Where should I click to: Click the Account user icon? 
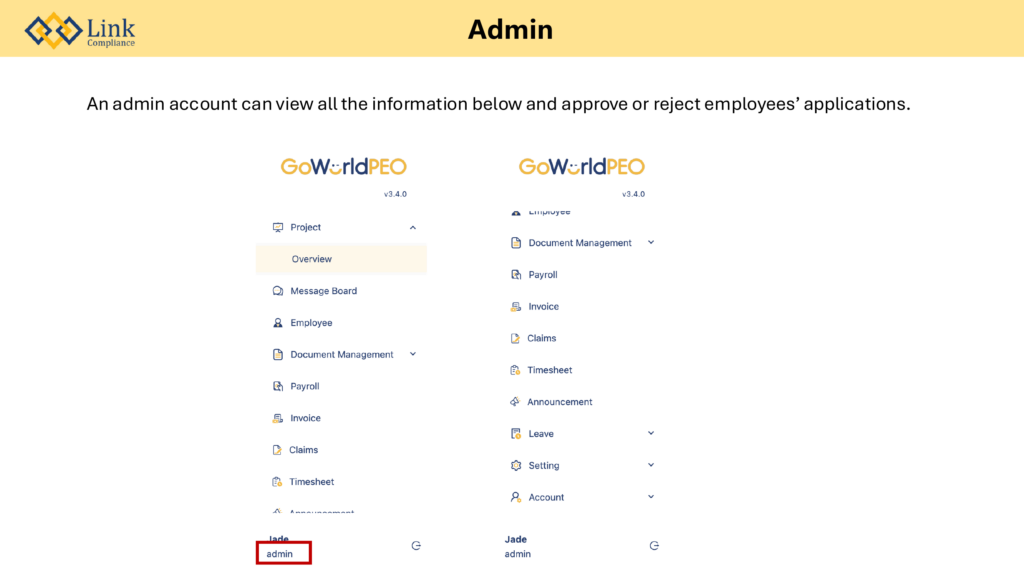pyautogui.click(x=516, y=497)
